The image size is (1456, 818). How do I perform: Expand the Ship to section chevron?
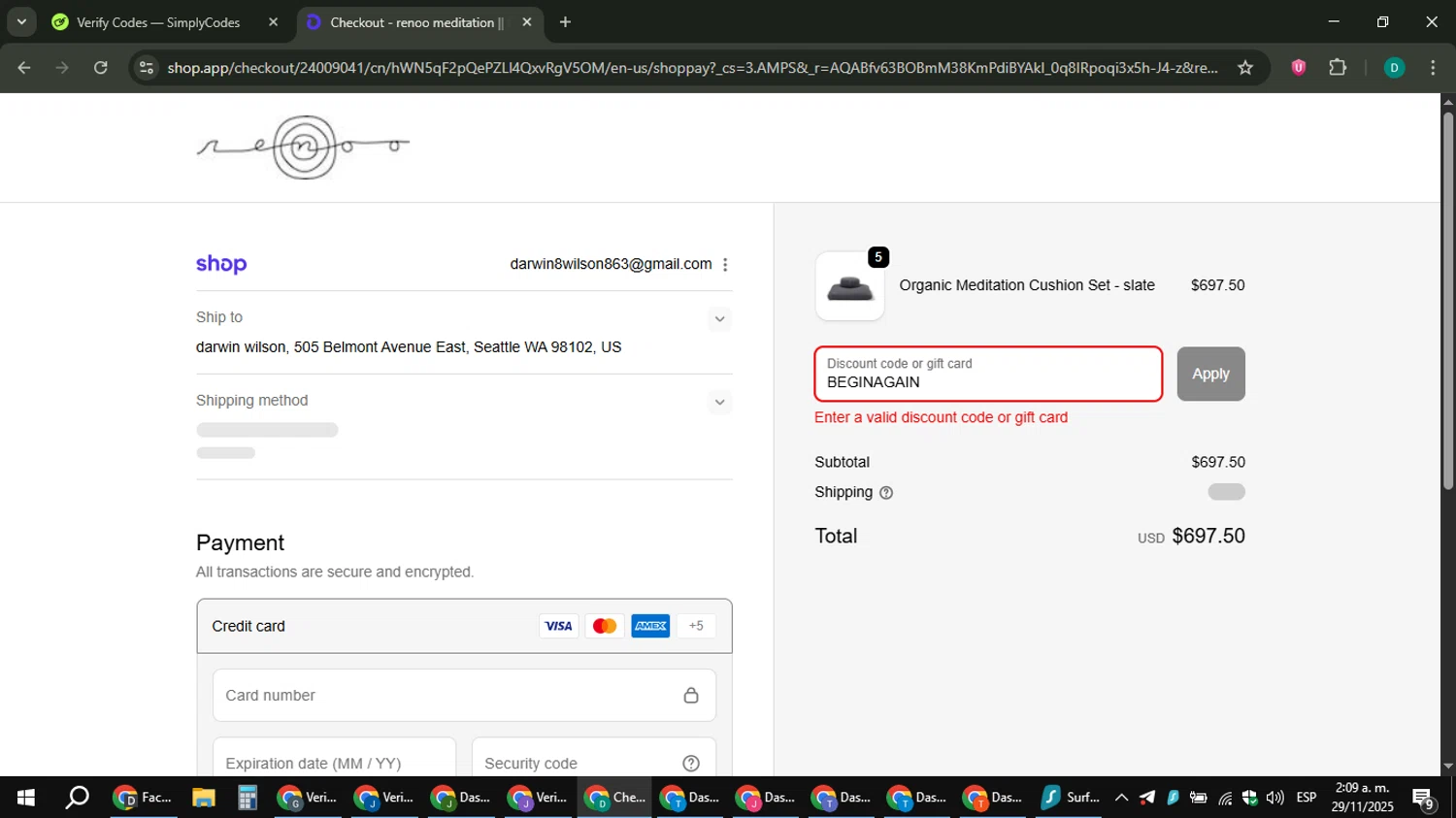point(719,318)
